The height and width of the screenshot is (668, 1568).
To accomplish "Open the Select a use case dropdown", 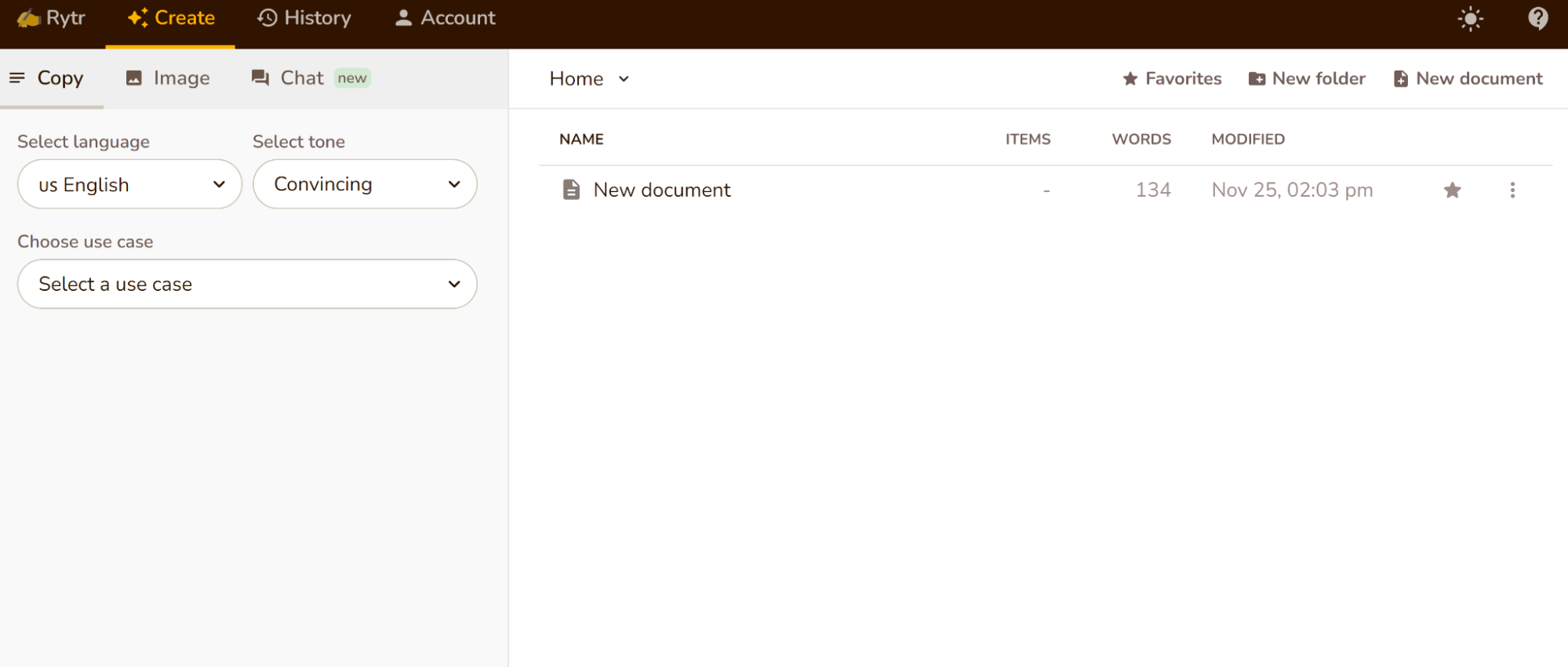I will click(247, 284).
